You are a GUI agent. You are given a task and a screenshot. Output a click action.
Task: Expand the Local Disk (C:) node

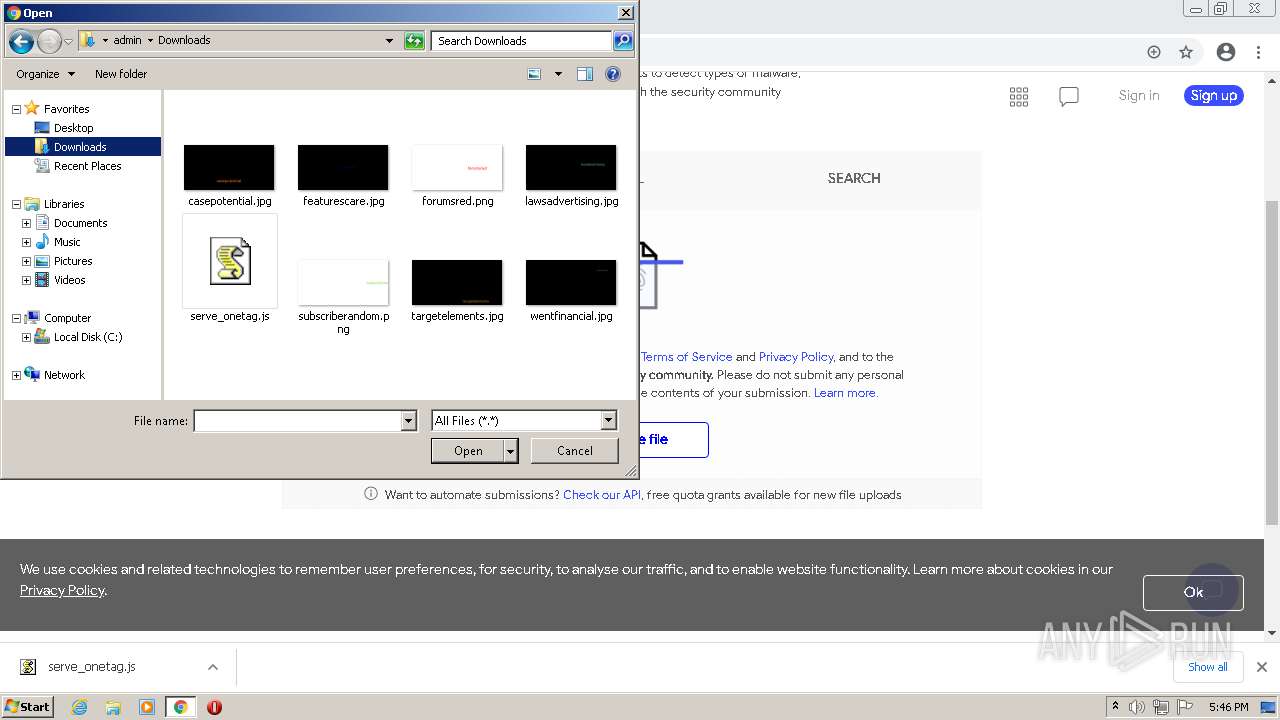tap(26, 337)
